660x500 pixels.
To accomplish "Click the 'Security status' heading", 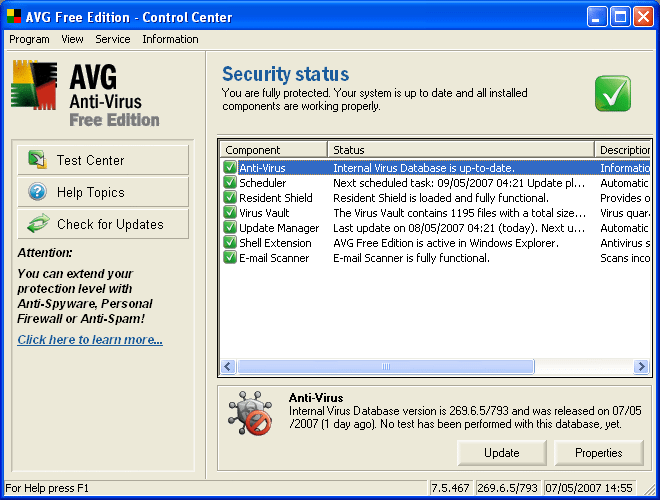I will click(x=285, y=74).
